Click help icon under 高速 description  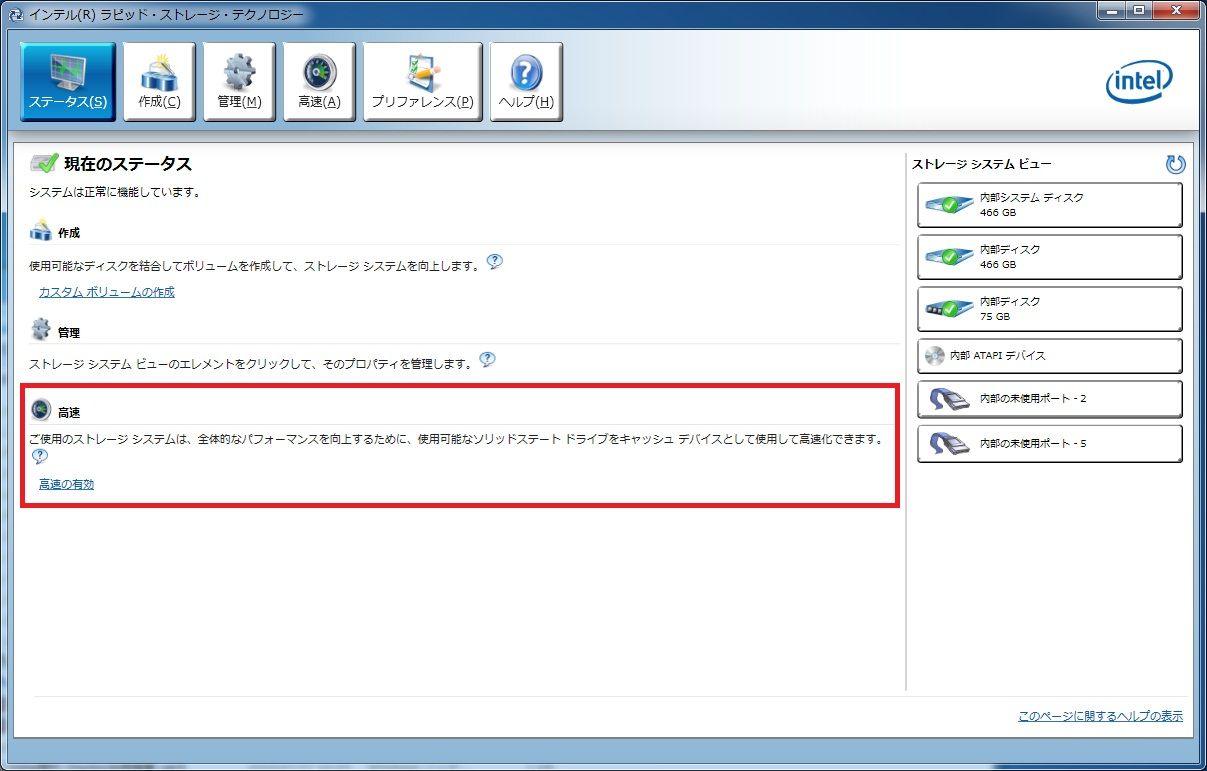[x=39, y=457]
